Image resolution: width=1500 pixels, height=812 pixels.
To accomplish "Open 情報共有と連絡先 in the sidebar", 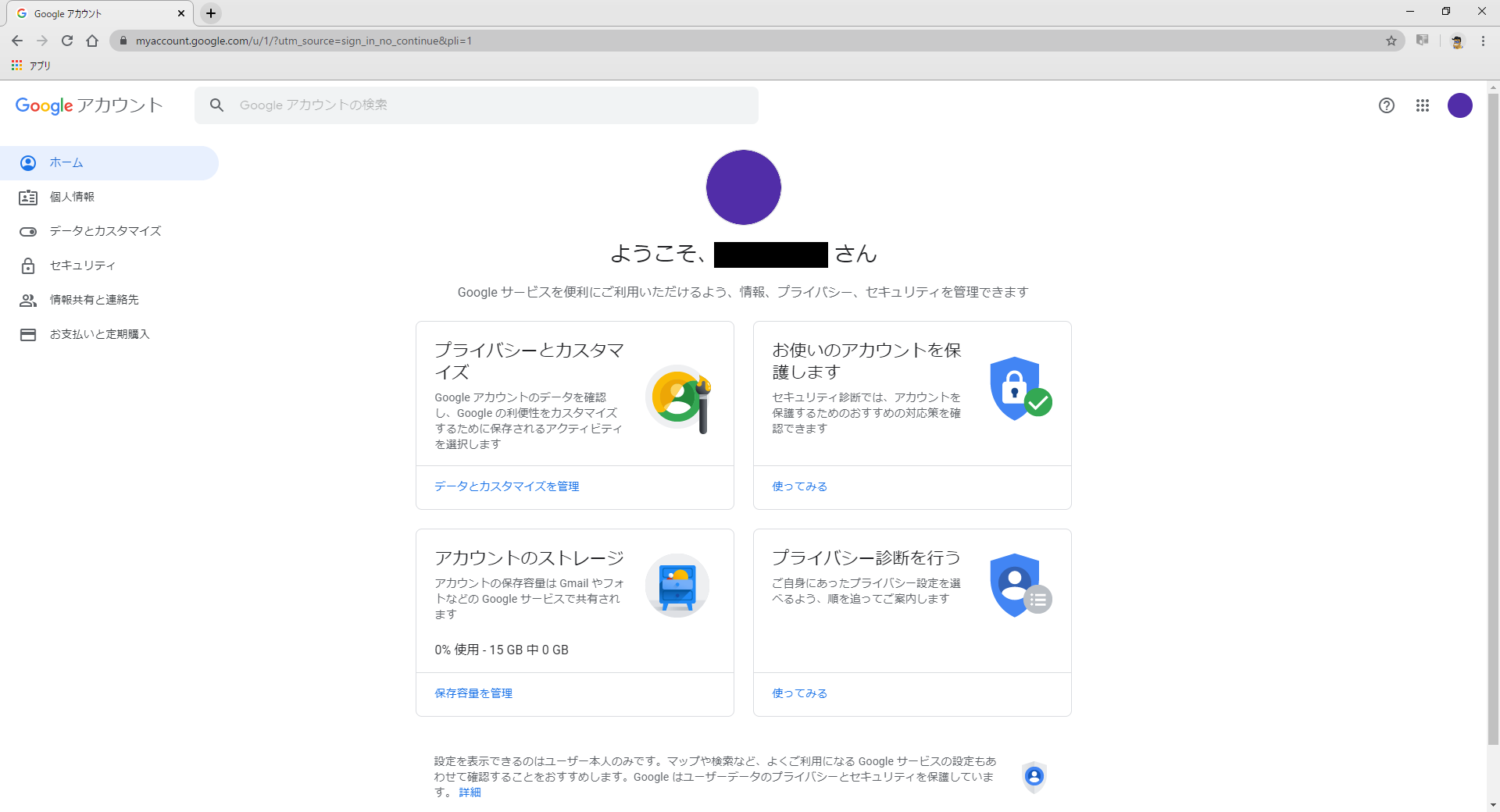I will pyautogui.click(x=109, y=301).
